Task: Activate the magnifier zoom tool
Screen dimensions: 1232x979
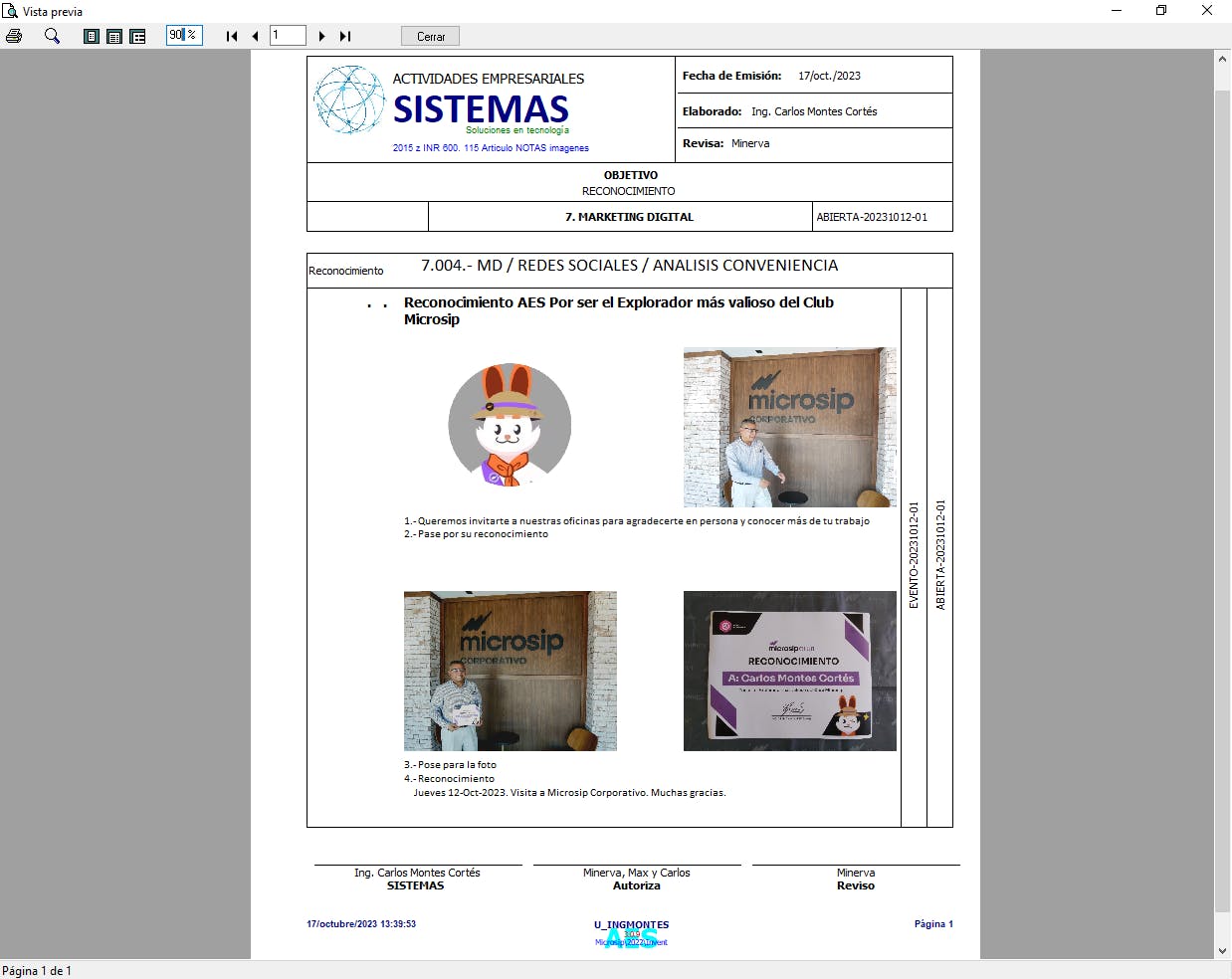Action: [52, 36]
